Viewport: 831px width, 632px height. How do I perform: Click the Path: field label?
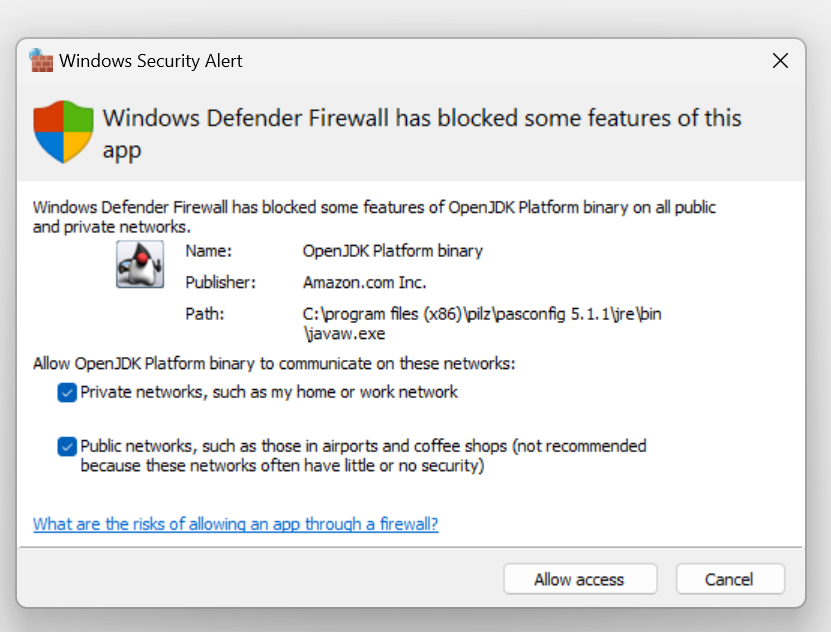(x=205, y=314)
